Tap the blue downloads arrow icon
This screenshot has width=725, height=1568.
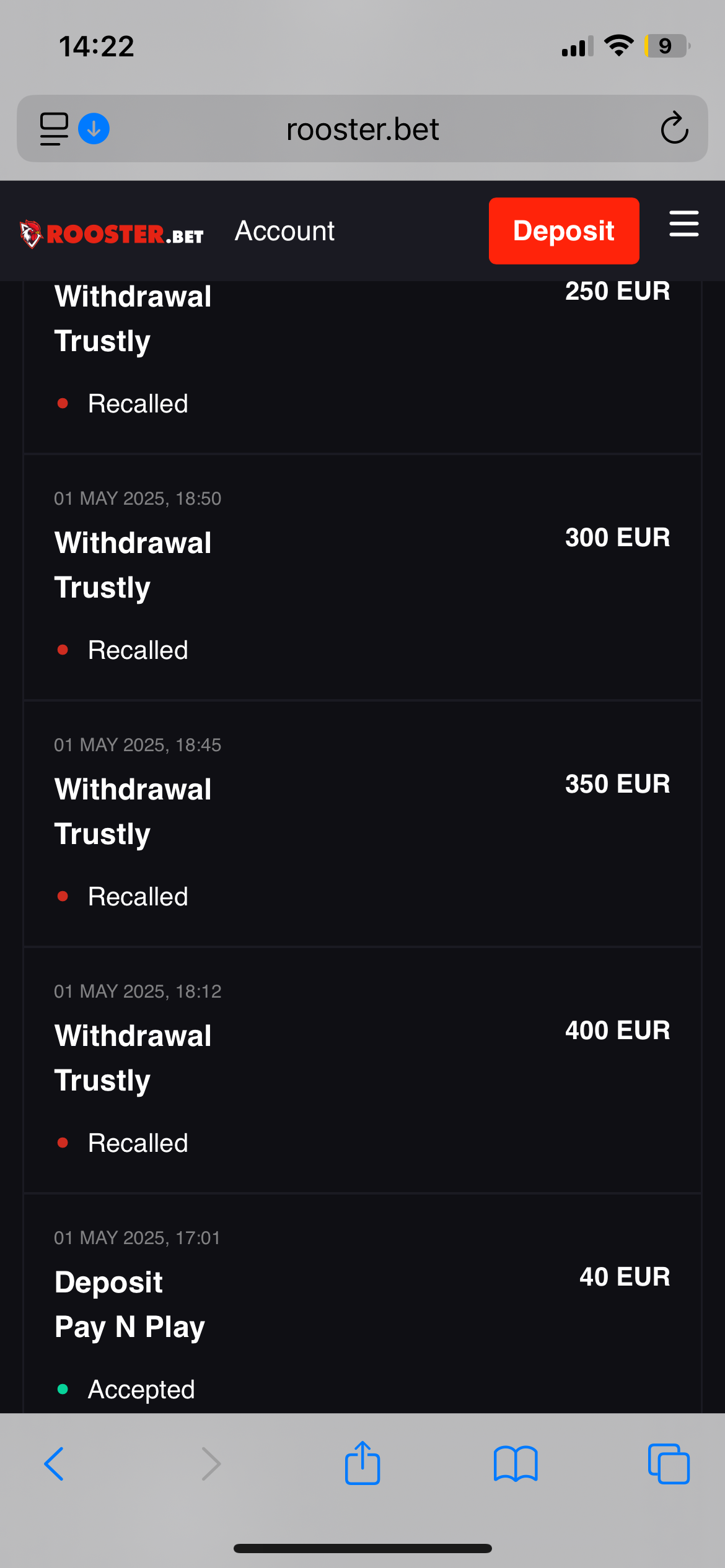coord(94,129)
